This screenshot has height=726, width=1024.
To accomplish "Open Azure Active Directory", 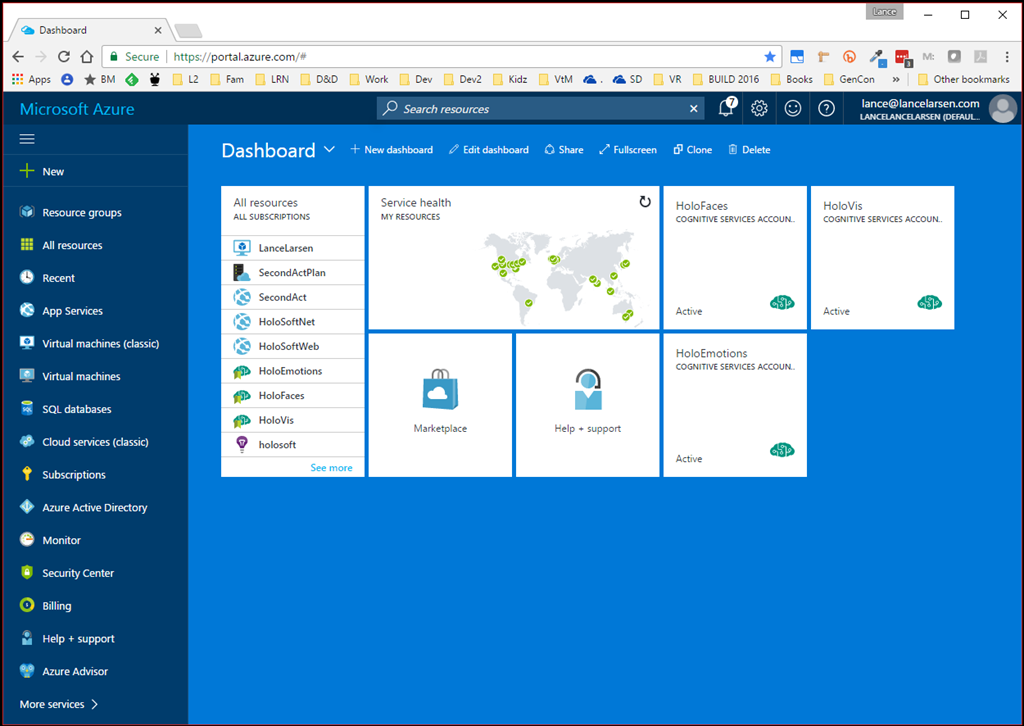I will click(94, 507).
